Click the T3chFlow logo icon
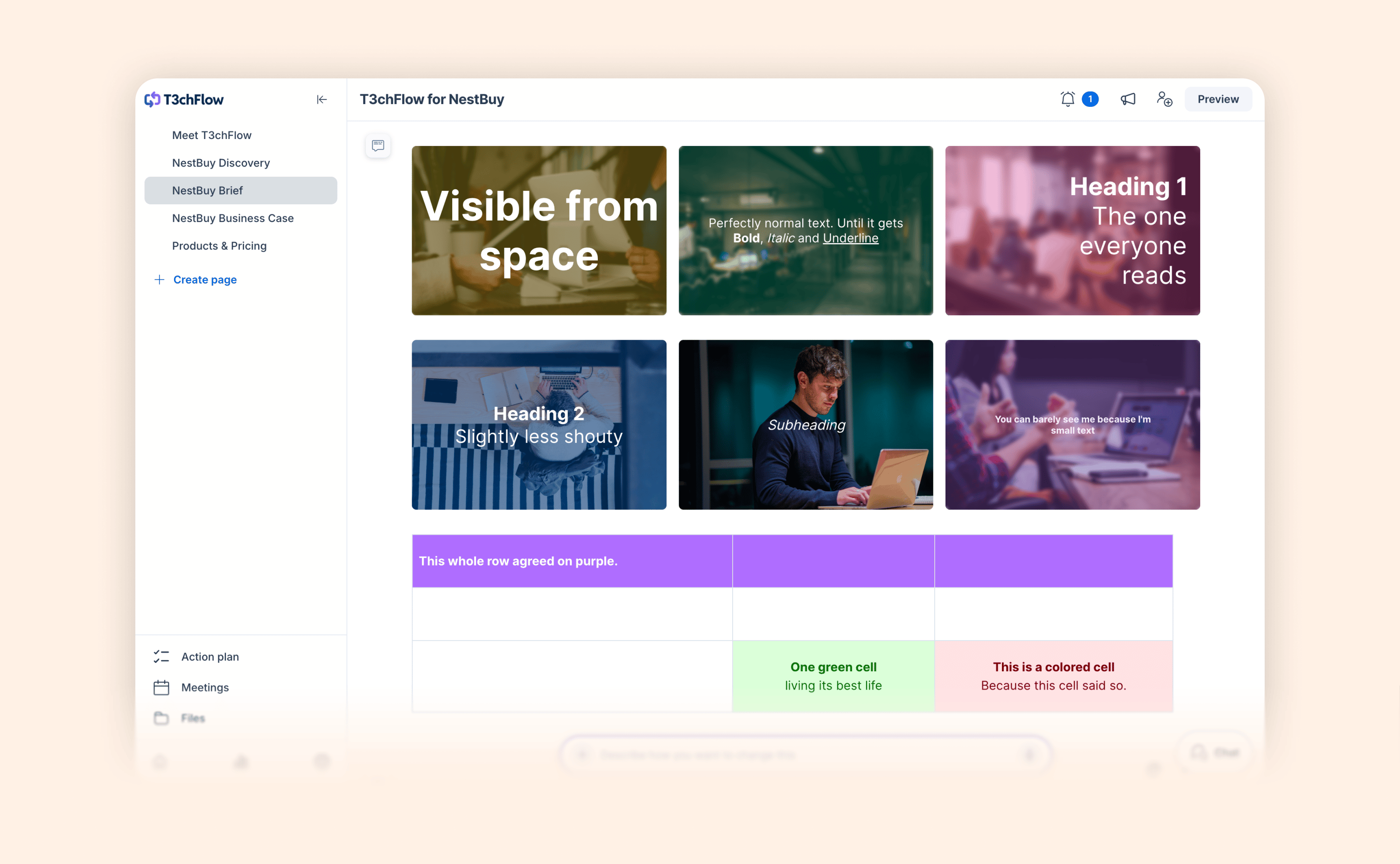 coord(152,99)
